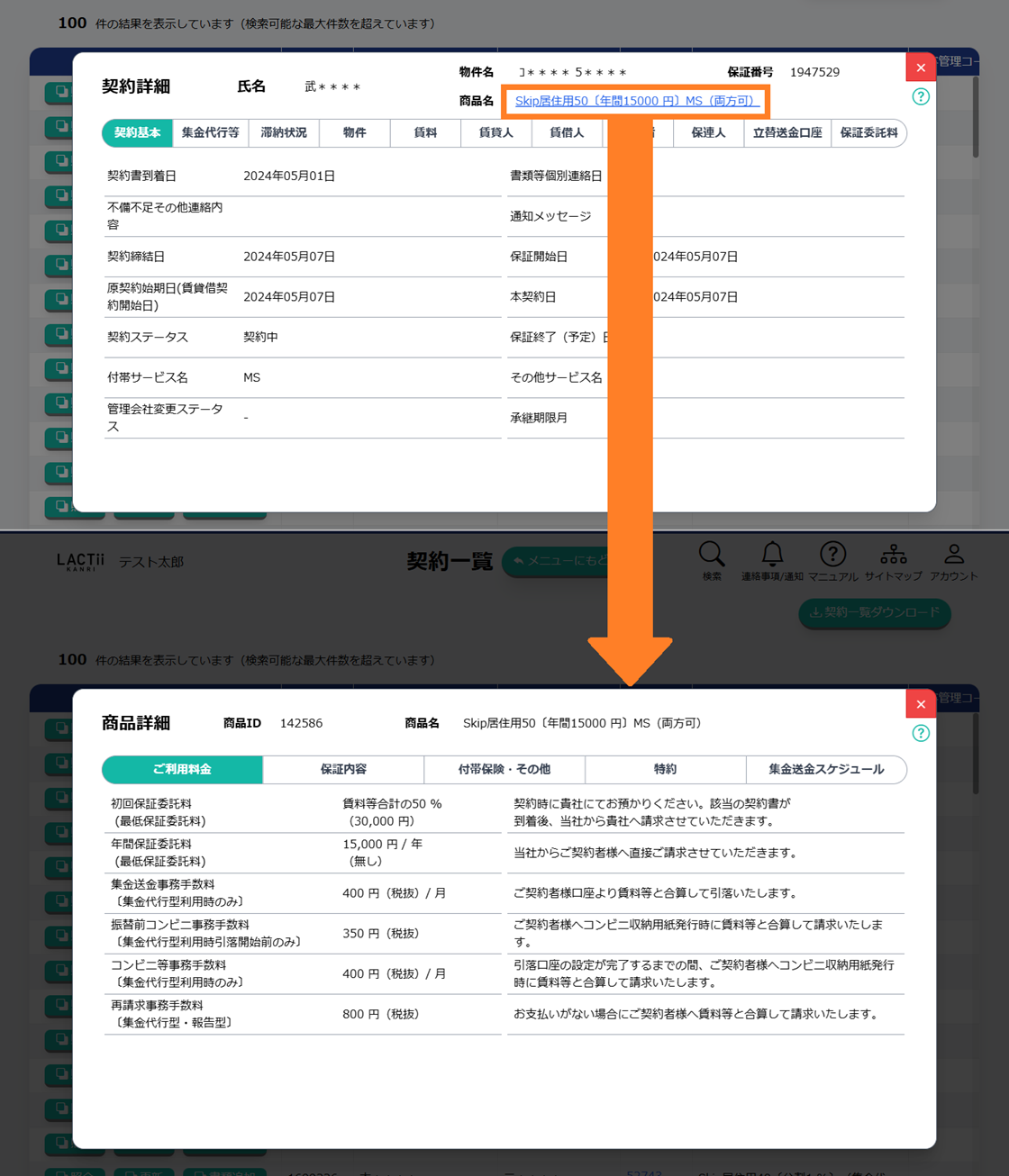Image resolution: width=1009 pixels, height=1176 pixels.
Task: Select the 付帯保険・その他 tab
Action: coord(504,769)
